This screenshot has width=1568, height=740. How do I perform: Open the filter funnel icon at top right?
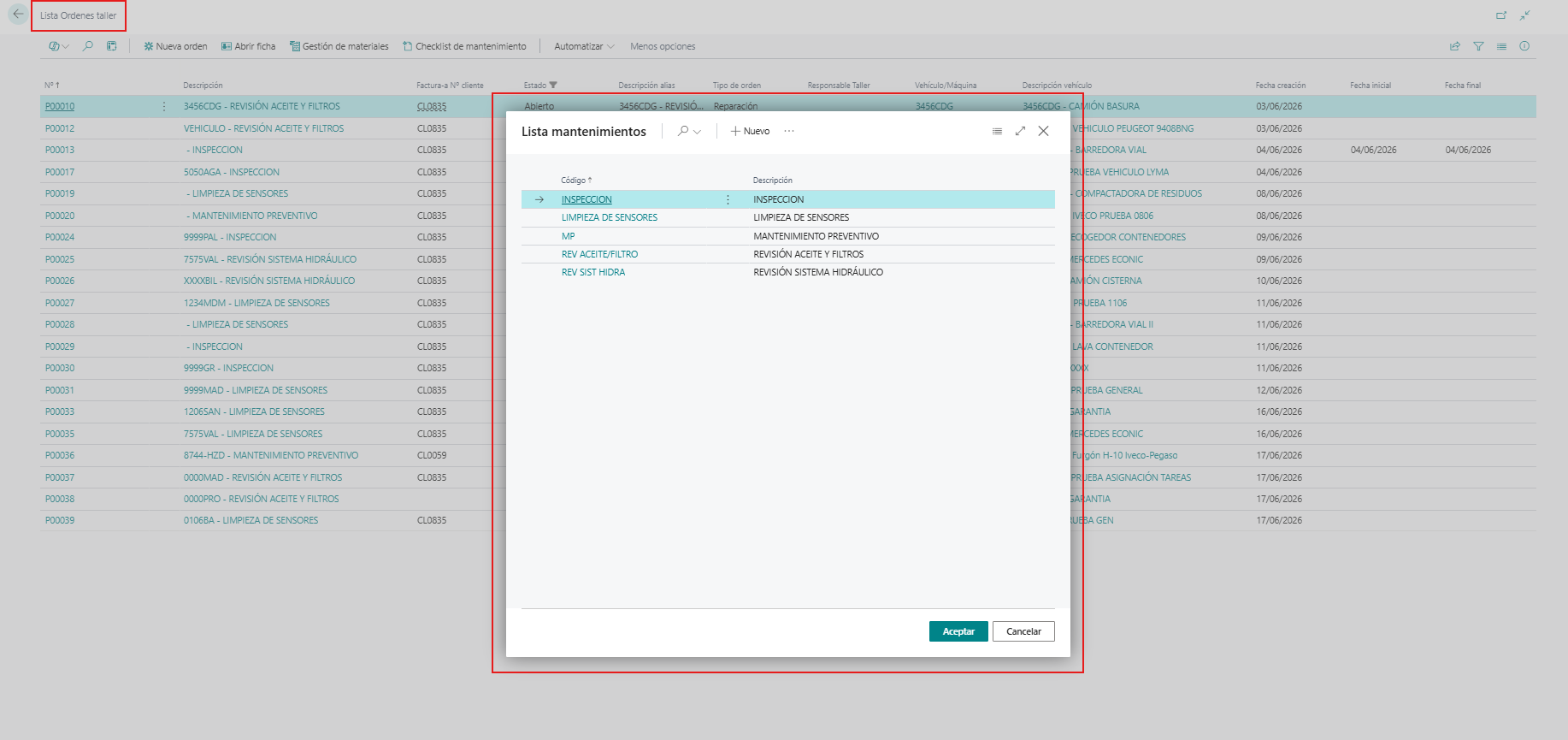pyautogui.click(x=1478, y=46)
